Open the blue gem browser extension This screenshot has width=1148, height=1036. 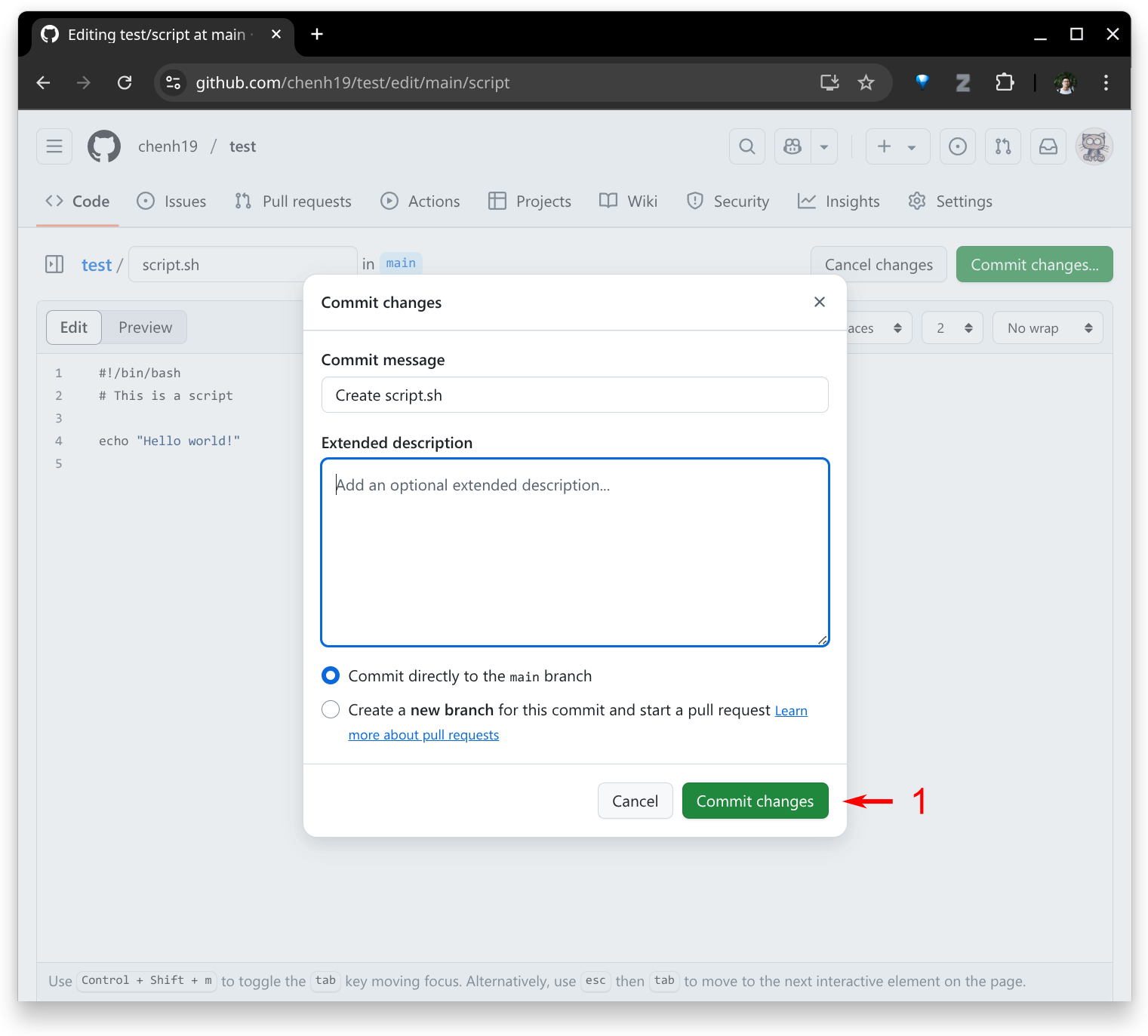click(922, 82)
